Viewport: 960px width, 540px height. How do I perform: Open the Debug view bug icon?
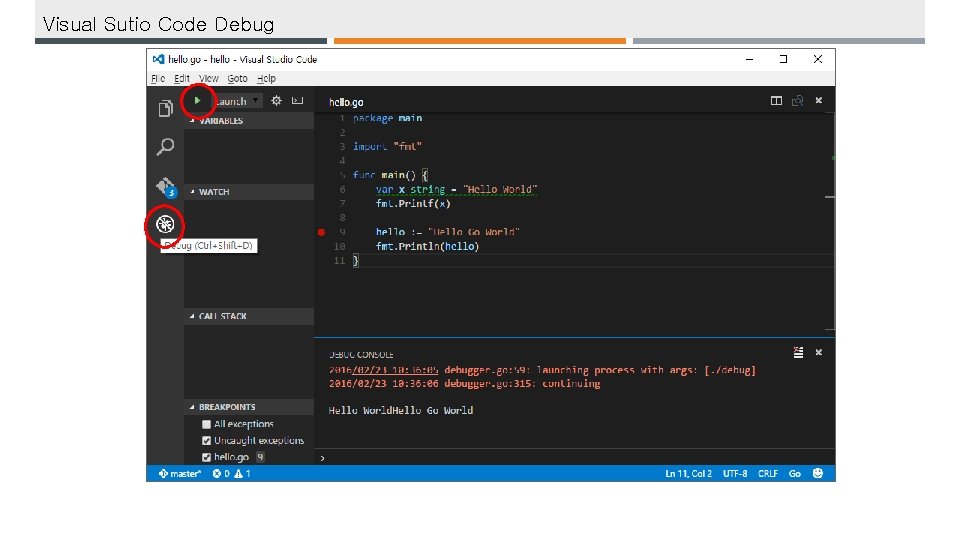[x=165, y=224]
